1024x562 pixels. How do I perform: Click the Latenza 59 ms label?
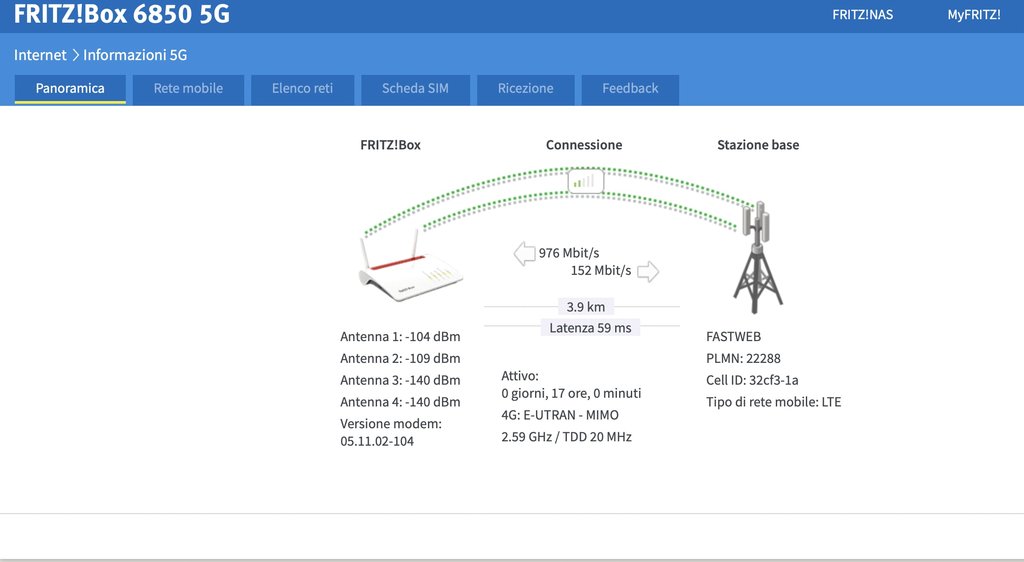tap(590, 328)
